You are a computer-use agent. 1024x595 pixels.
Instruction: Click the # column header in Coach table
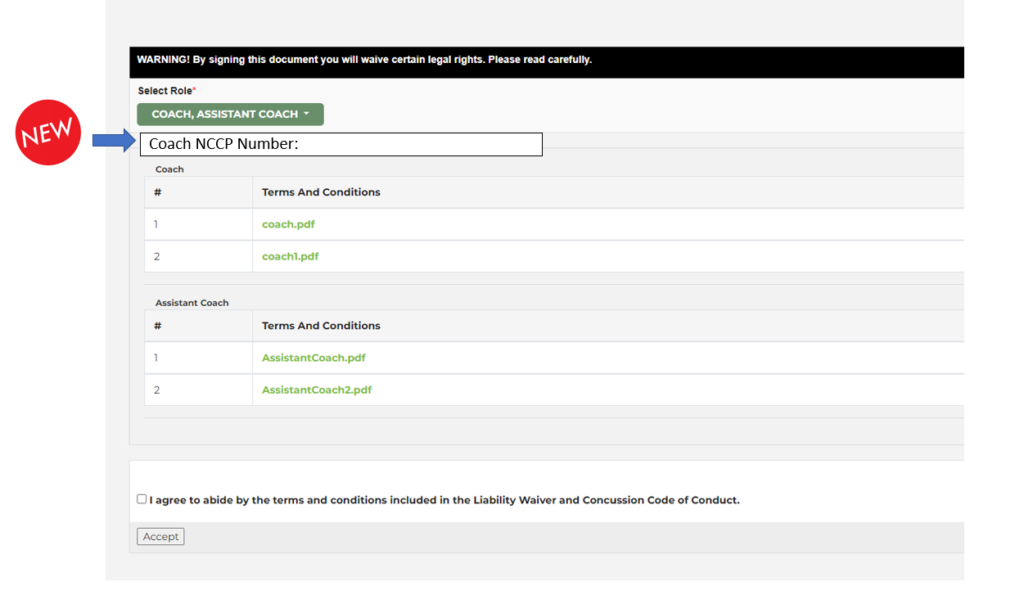158,192
